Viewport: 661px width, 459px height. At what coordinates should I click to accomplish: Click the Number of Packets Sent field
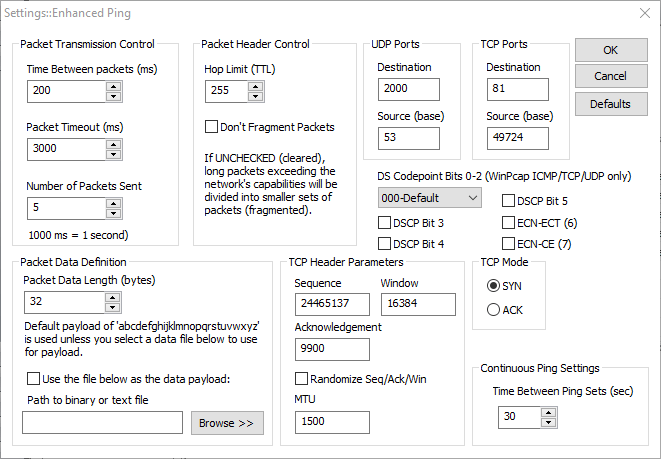click(66, 209)
